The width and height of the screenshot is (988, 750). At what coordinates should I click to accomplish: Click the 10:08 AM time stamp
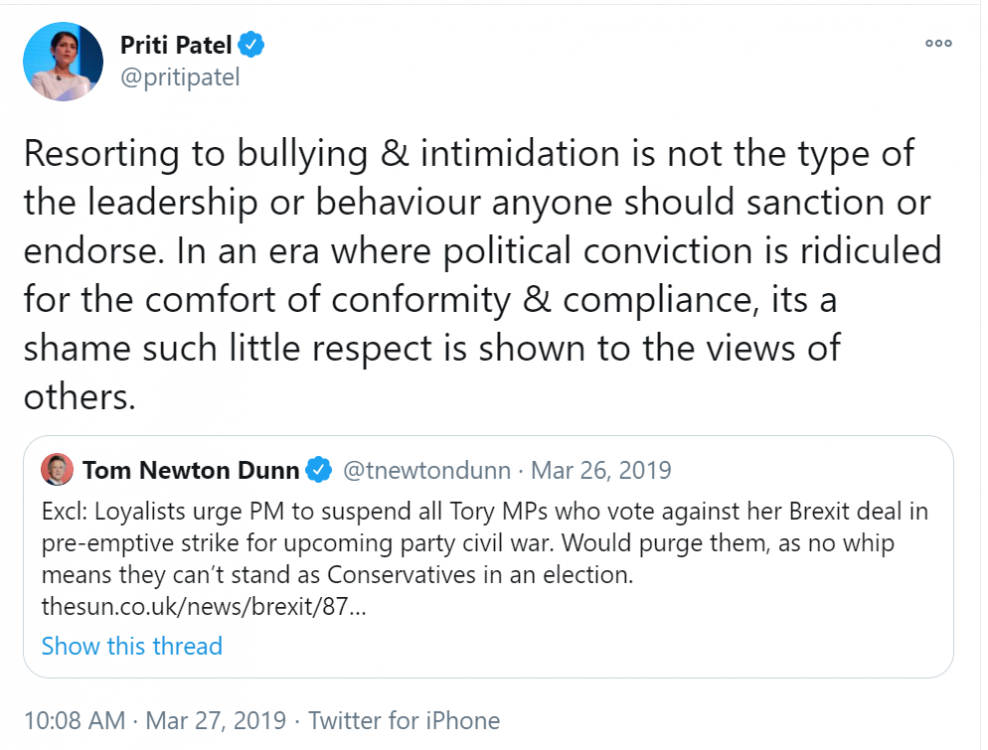(75, 720)
